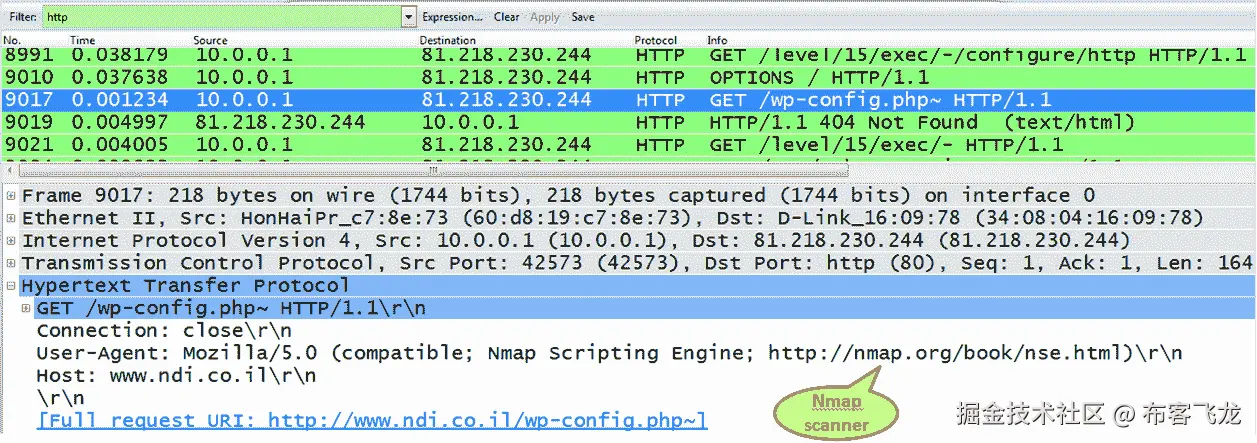Expand the Ethernet II tree node

click(11, 218)
